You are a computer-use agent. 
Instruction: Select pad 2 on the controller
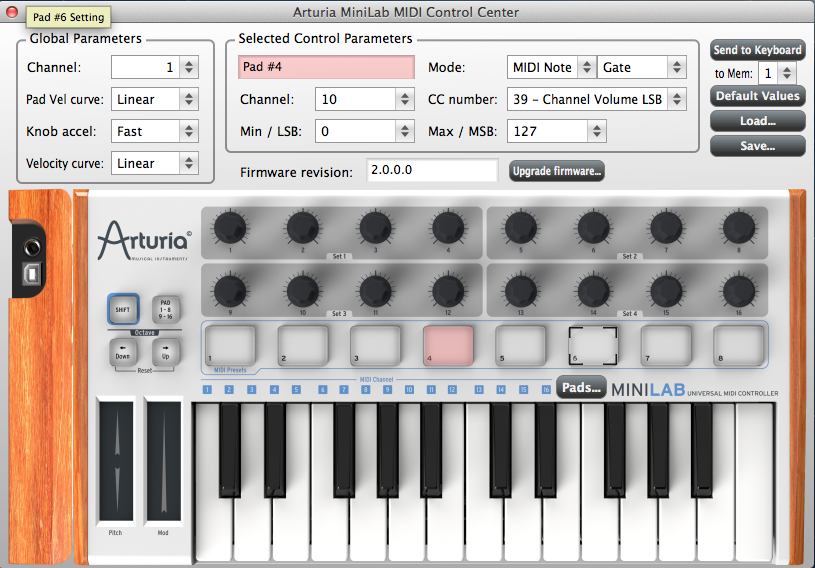coord(303,346)
